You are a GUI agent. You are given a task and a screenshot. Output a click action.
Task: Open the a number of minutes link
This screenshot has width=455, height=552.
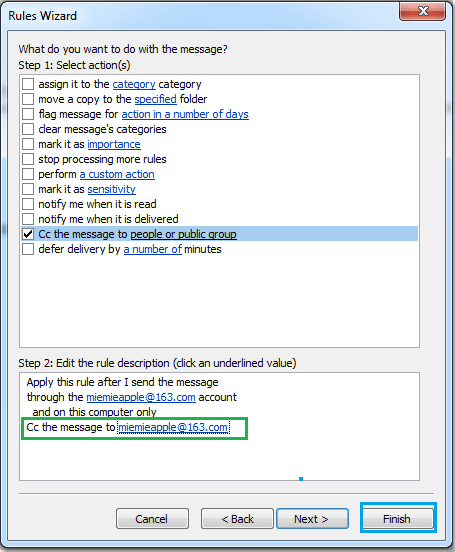coord(152,249)
